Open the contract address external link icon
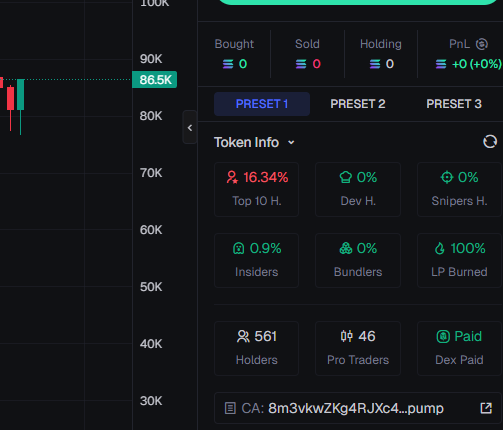 click(486, 408)
